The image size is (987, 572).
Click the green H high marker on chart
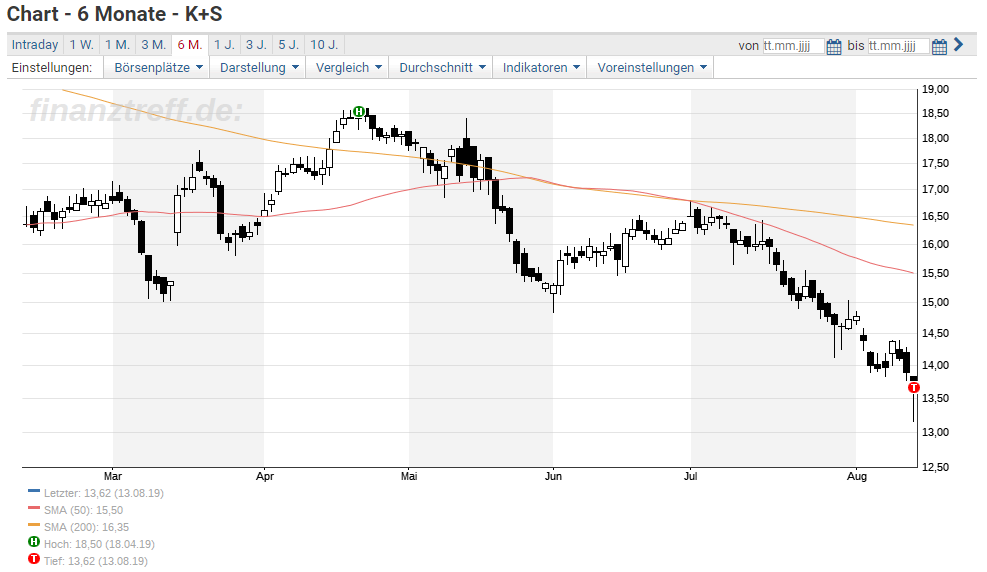click(359, 111)
